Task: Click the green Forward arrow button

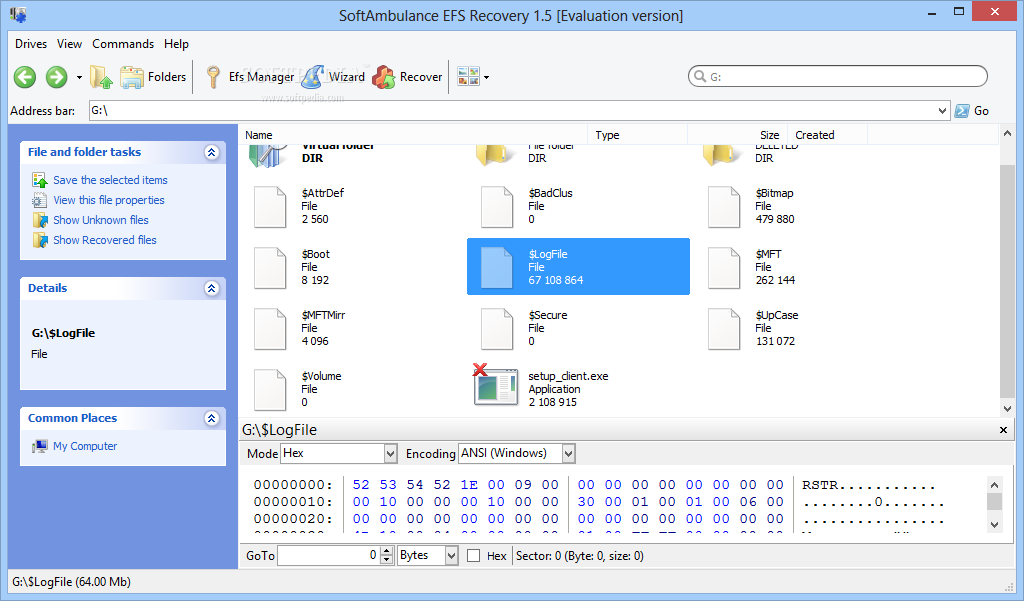Action: point(57,77)
